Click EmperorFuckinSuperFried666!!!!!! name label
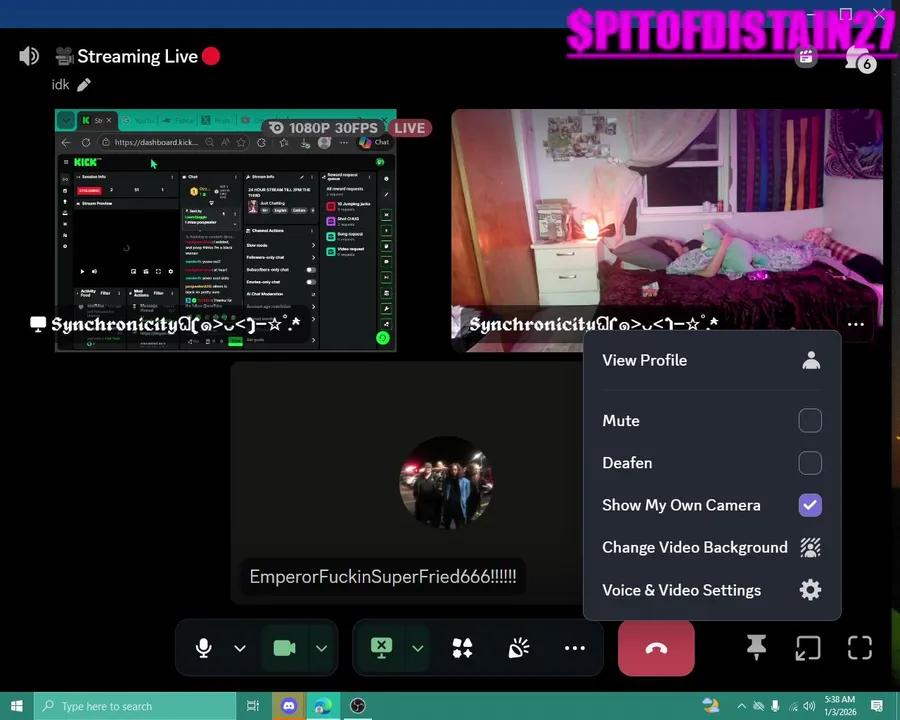The width and height of the screenshot is (900, 720). coord(383,576)
